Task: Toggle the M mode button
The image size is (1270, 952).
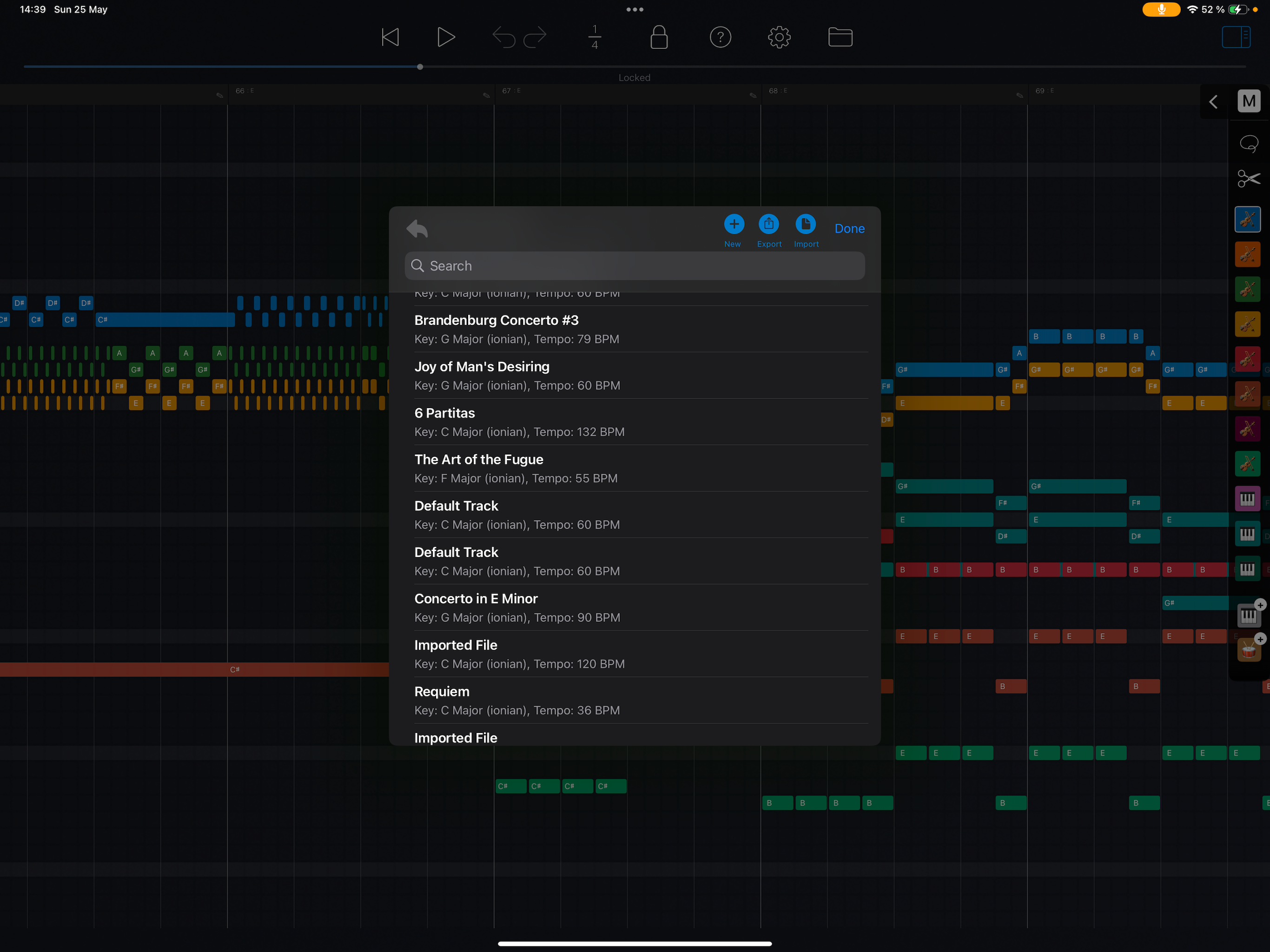Action: [1248, 102]
